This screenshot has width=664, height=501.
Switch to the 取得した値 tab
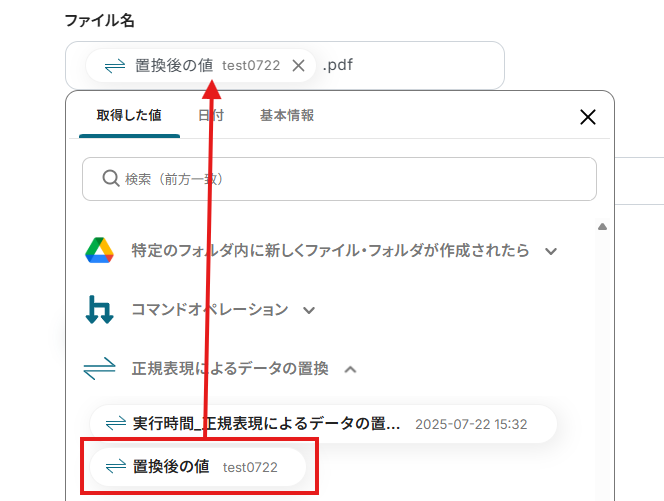click(129, 116)
